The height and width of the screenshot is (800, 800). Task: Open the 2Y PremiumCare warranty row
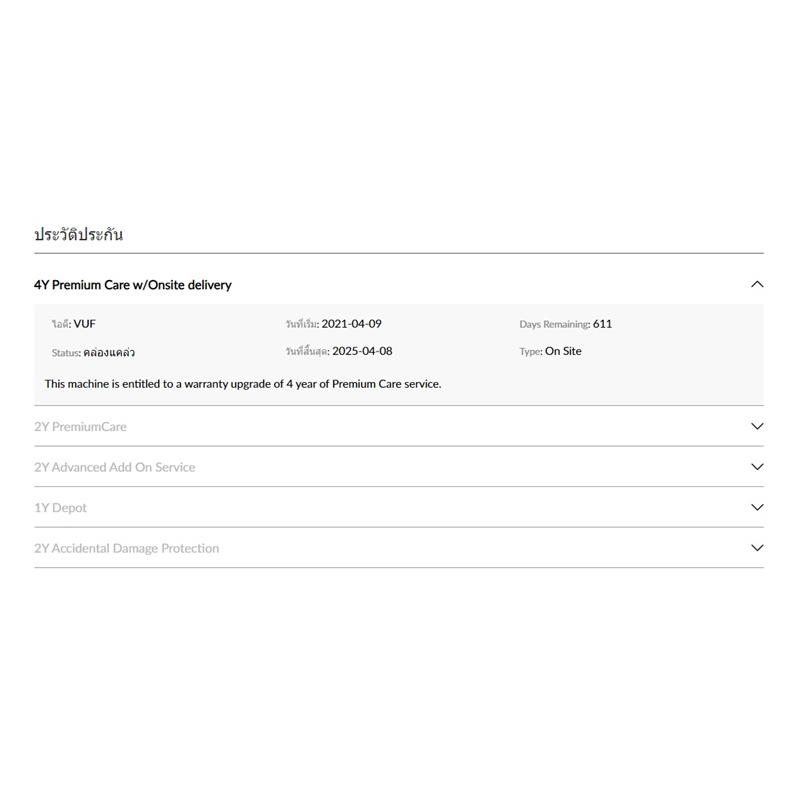[80, 427]
